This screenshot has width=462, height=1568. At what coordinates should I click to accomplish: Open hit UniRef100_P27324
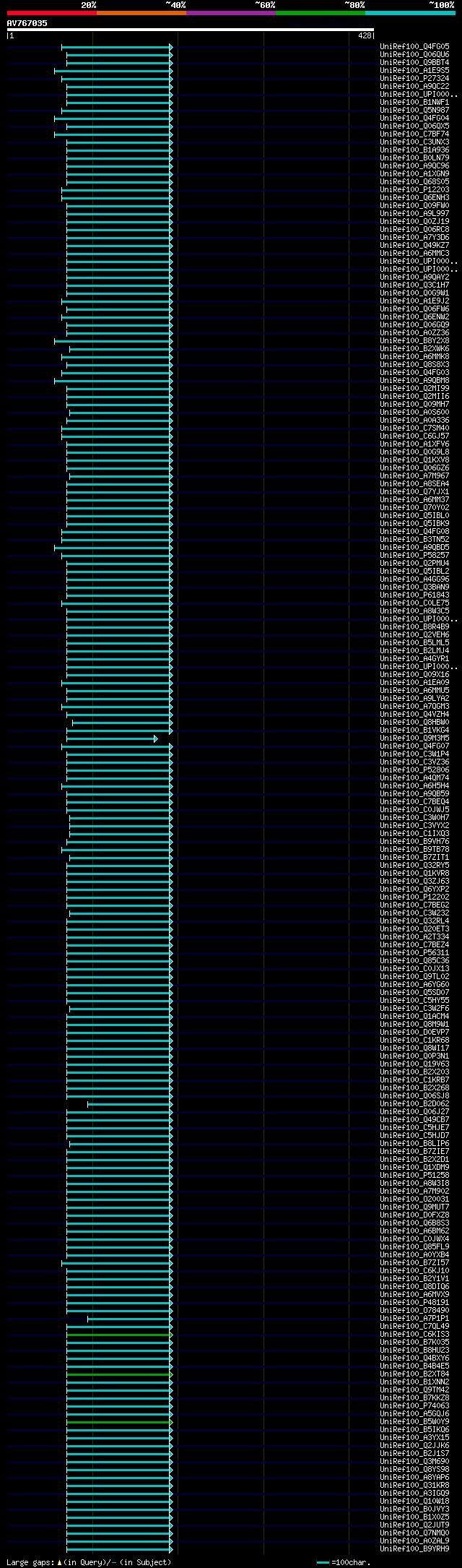click(414, 78)
